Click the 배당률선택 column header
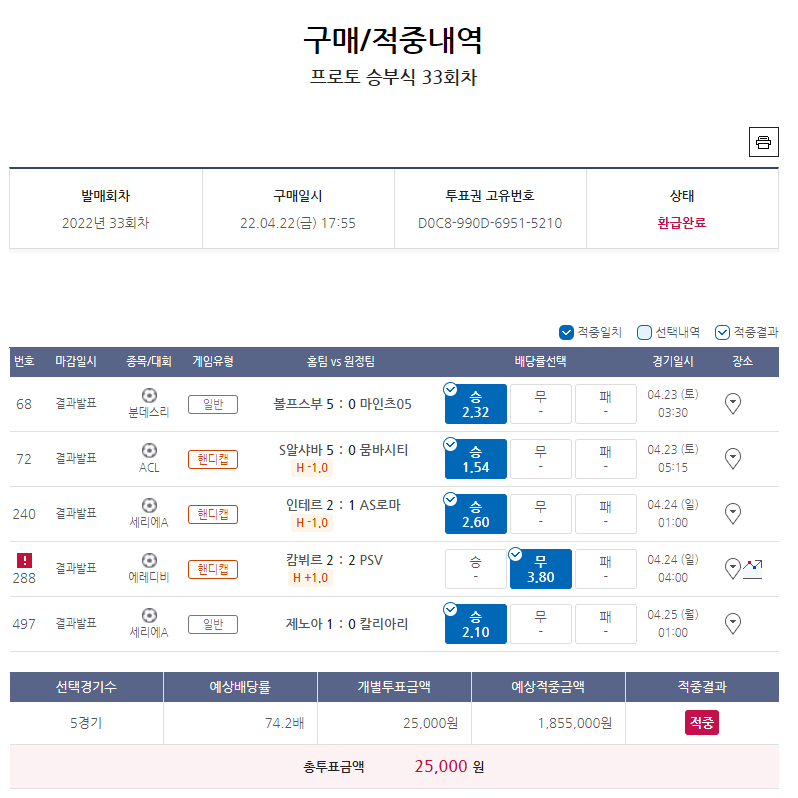 [540, 362]
